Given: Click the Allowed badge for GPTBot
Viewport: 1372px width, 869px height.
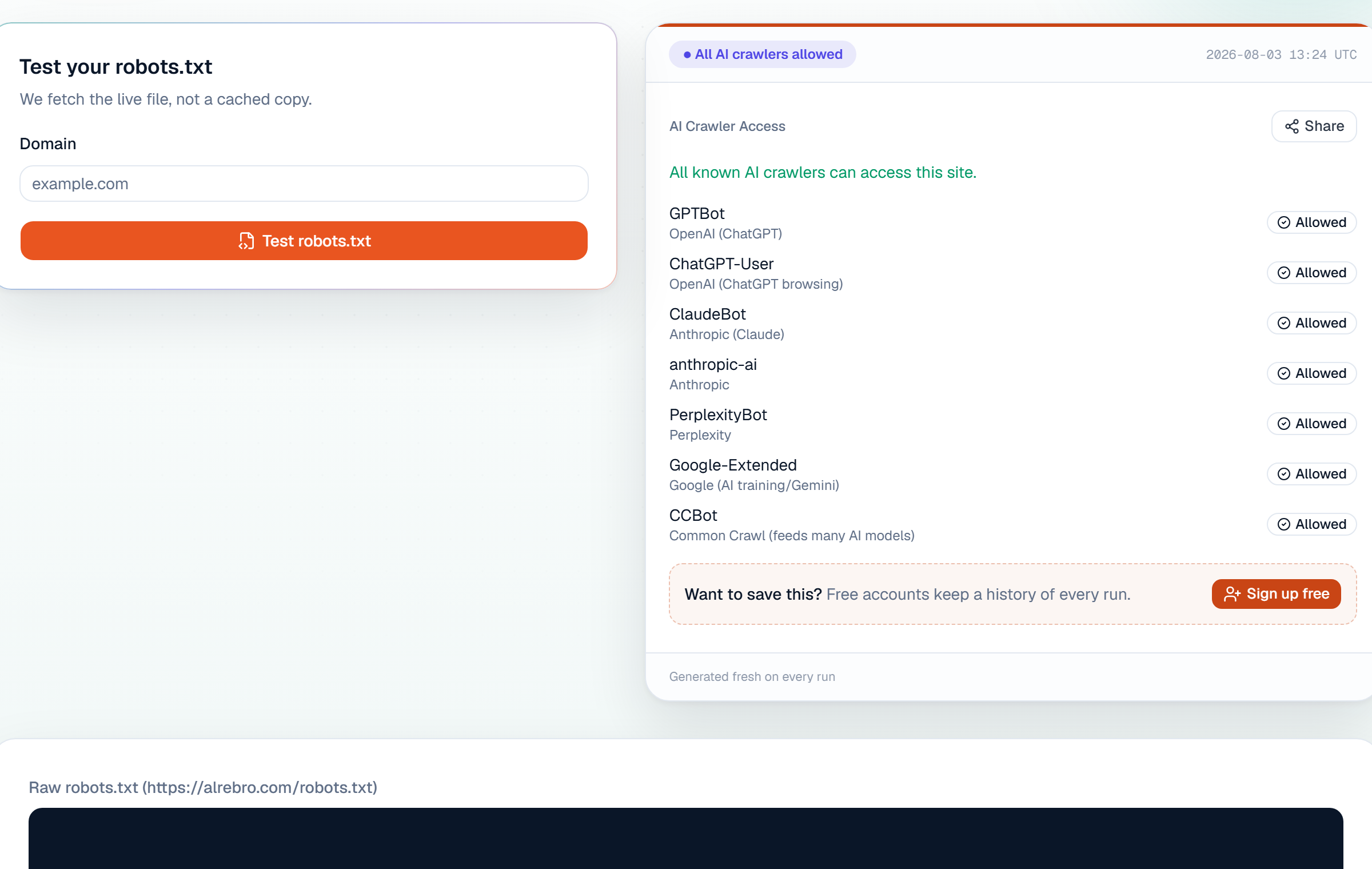Looking at the screenshot, I should pos(1311,222).
